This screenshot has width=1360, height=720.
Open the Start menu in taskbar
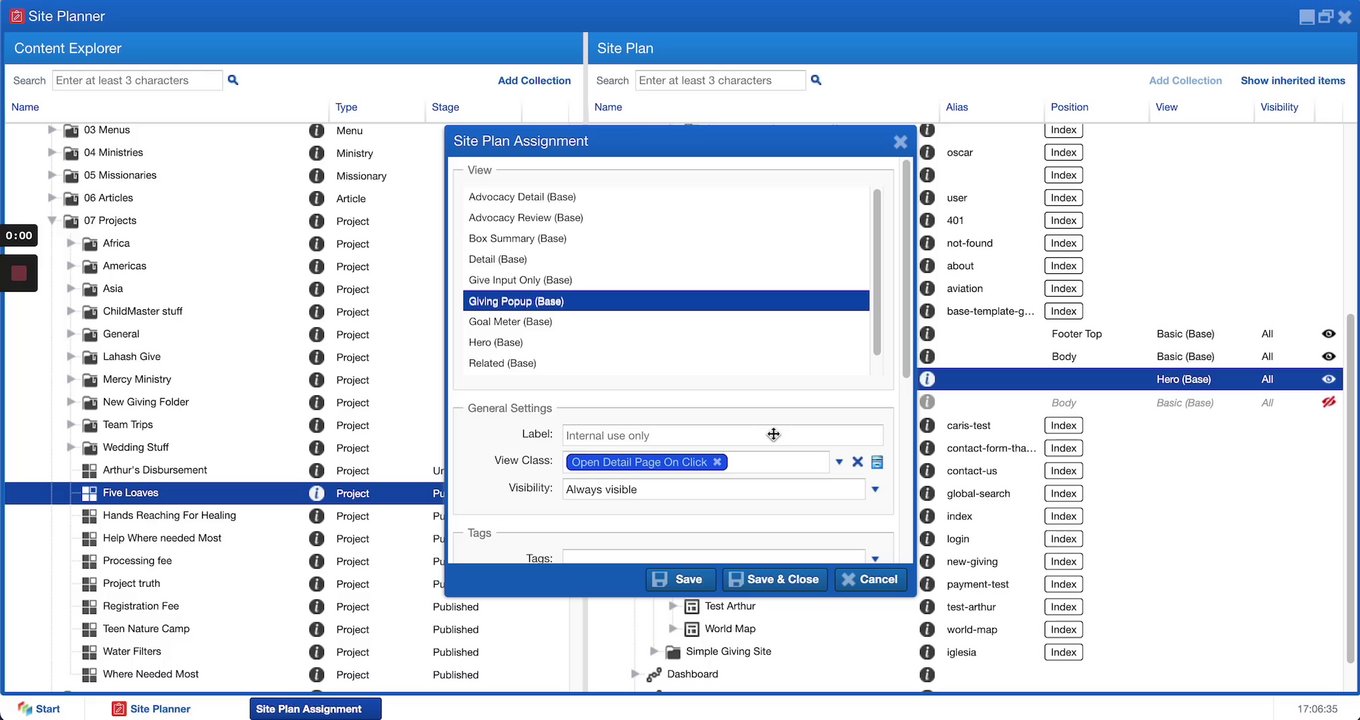[x=39, y=709]
